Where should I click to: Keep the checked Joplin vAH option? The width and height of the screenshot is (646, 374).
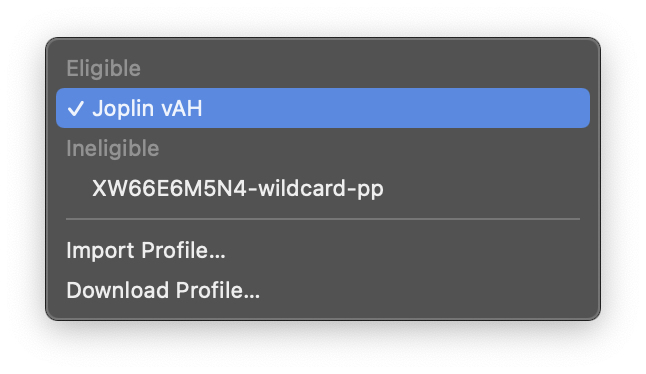click(323, 108)
